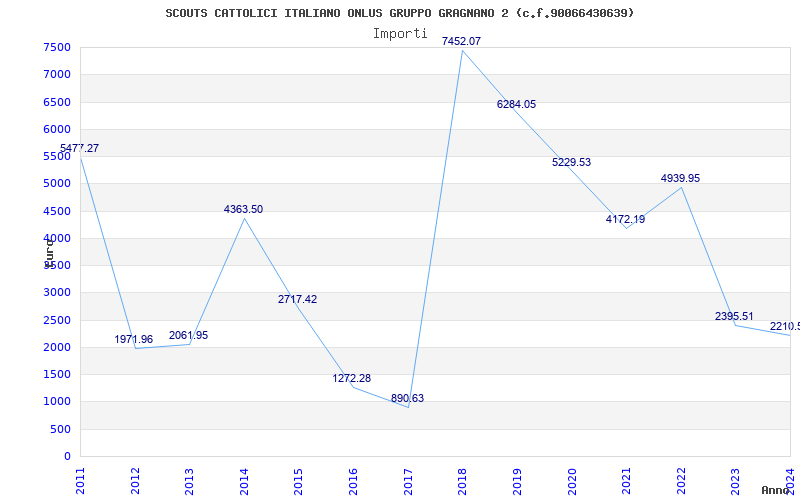Select the 4500 y-axis value
The height and width of the screenshot is (500, 800).
[x=57, y=211]
